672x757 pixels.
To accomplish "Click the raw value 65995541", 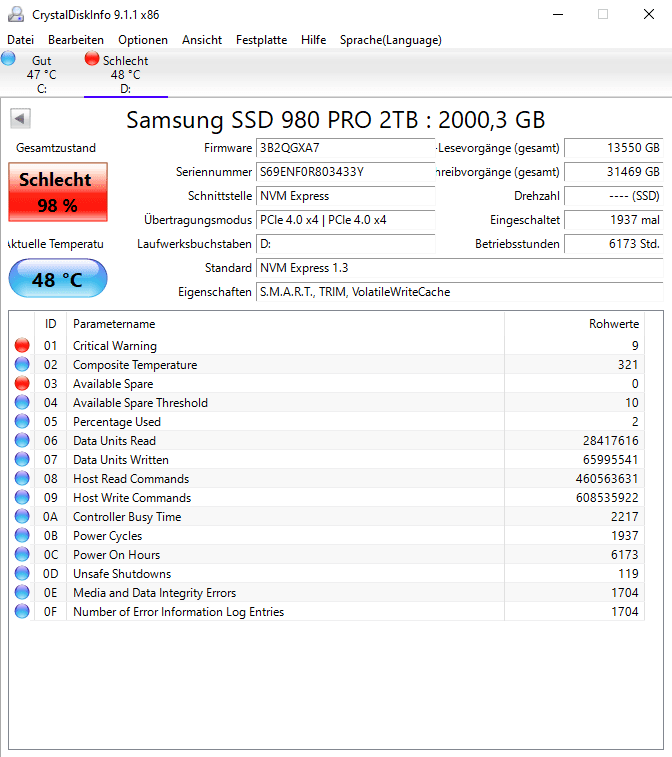I will (x=611, y=460).
